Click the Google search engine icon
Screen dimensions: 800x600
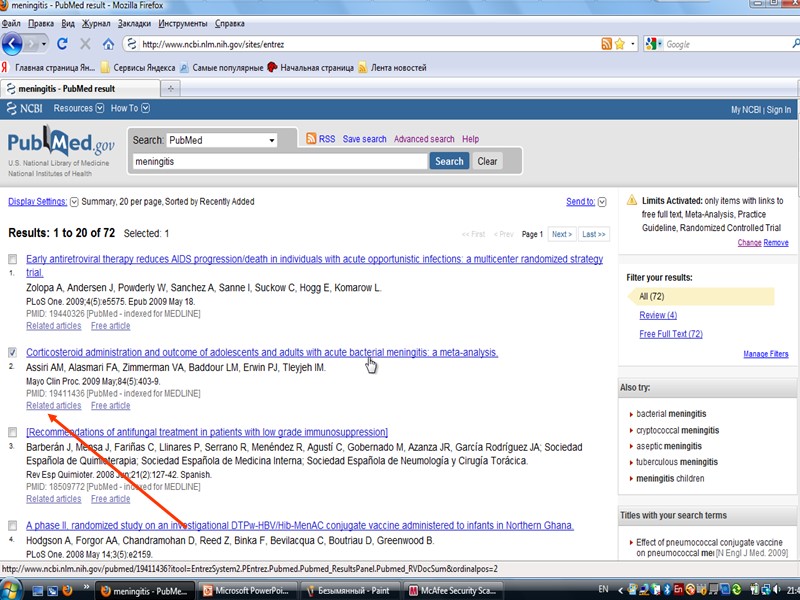tap(651, 44)
